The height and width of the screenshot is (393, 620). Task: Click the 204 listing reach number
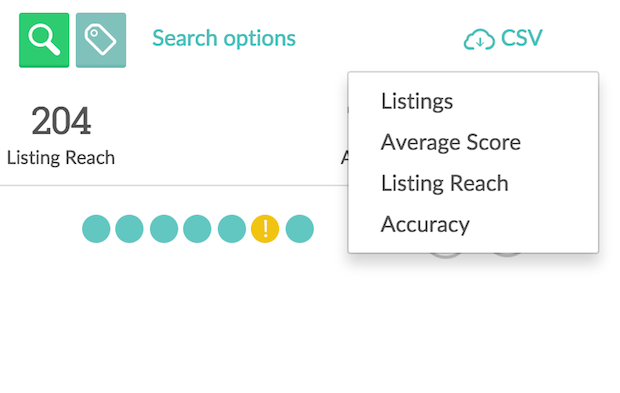coord(61,121)
